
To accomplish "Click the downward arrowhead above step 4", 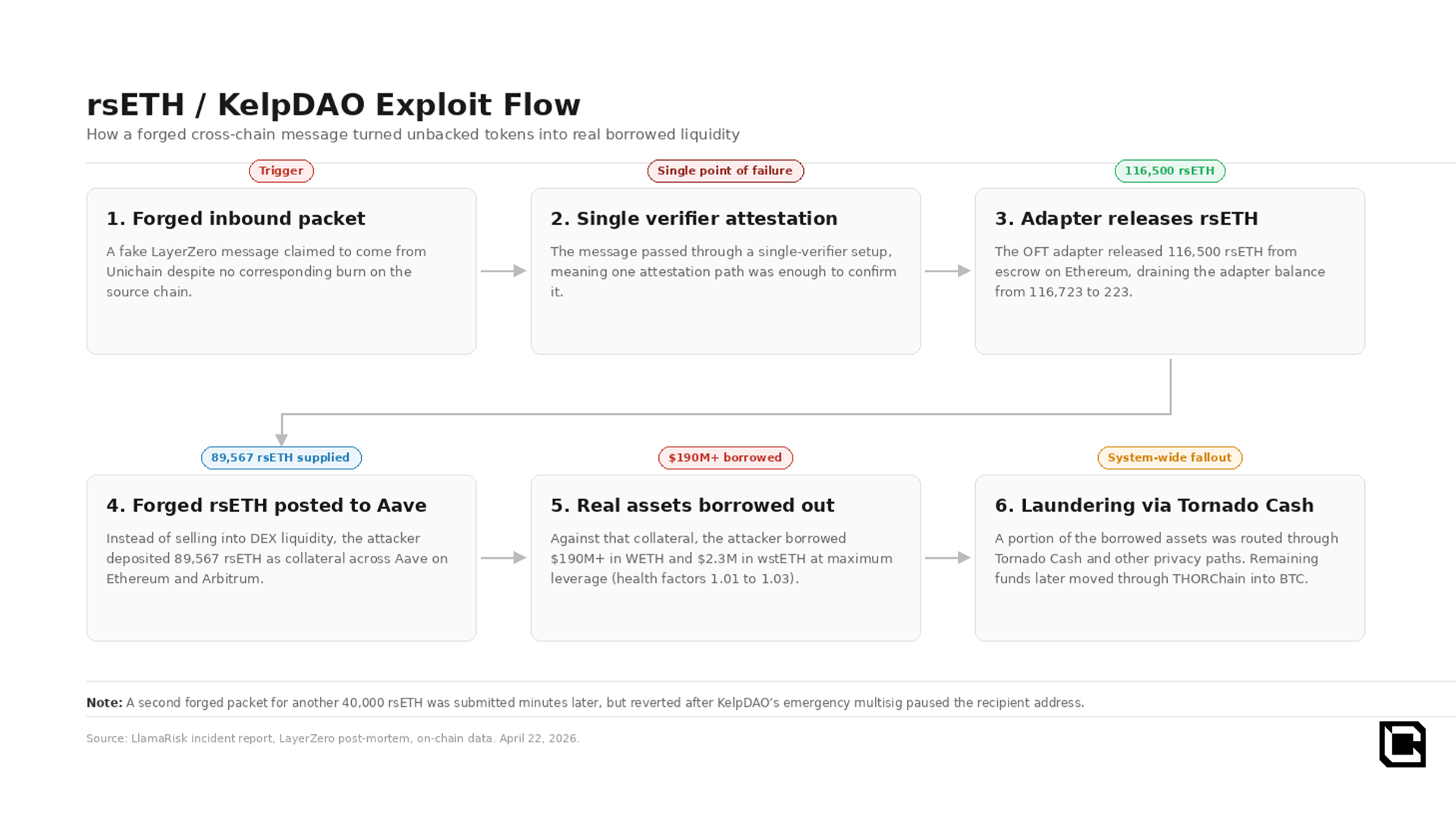I will point(281,439).
